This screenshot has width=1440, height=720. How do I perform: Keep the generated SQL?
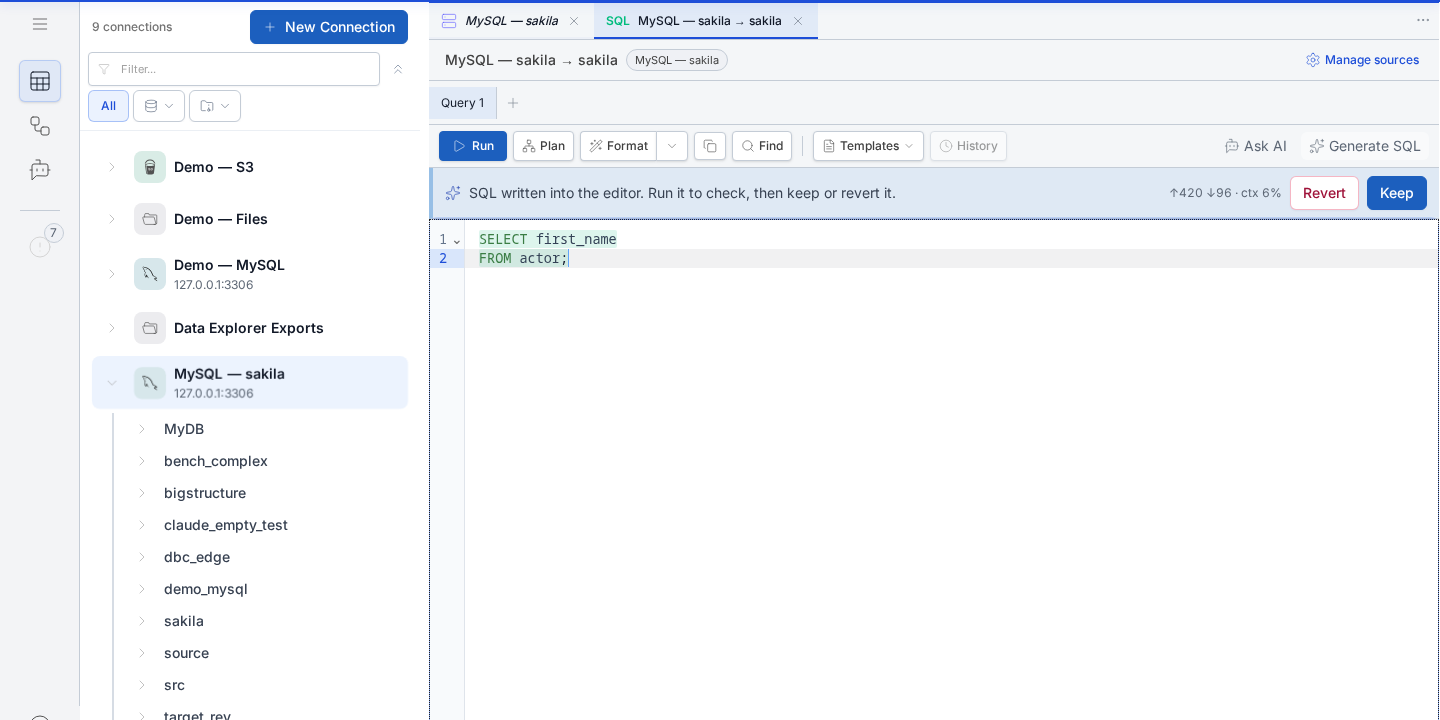click(x=1397, y=193)
